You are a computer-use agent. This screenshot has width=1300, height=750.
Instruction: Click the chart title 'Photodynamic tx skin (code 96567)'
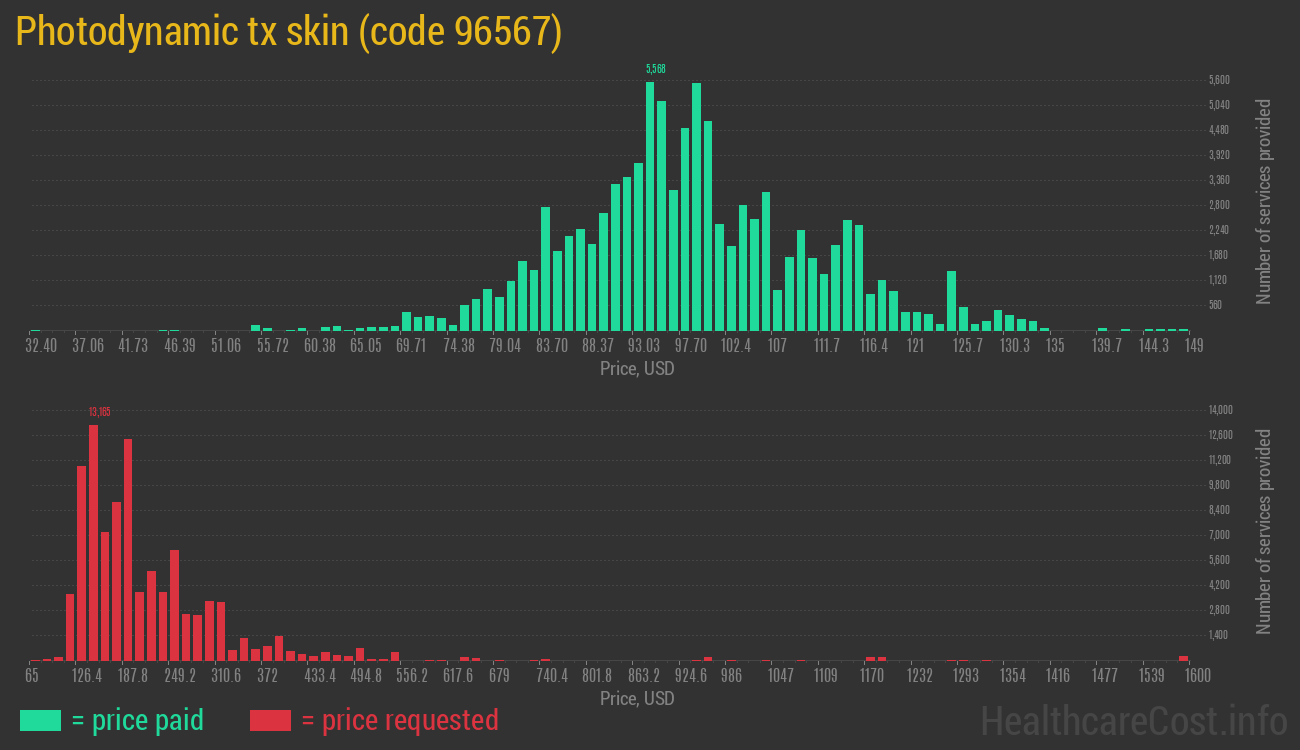(290, 31)
